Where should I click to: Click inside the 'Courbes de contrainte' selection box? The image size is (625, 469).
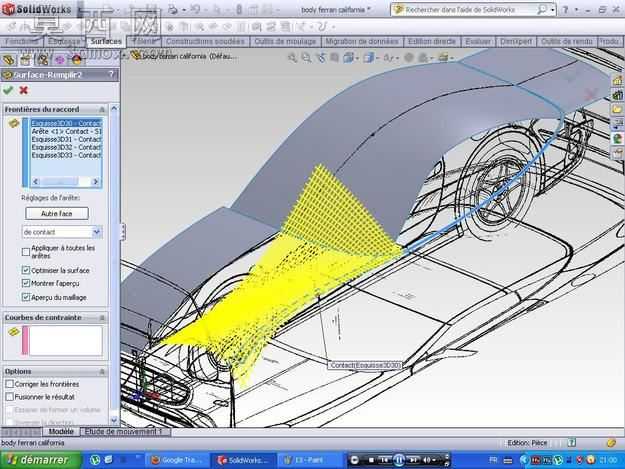[66, 340]
